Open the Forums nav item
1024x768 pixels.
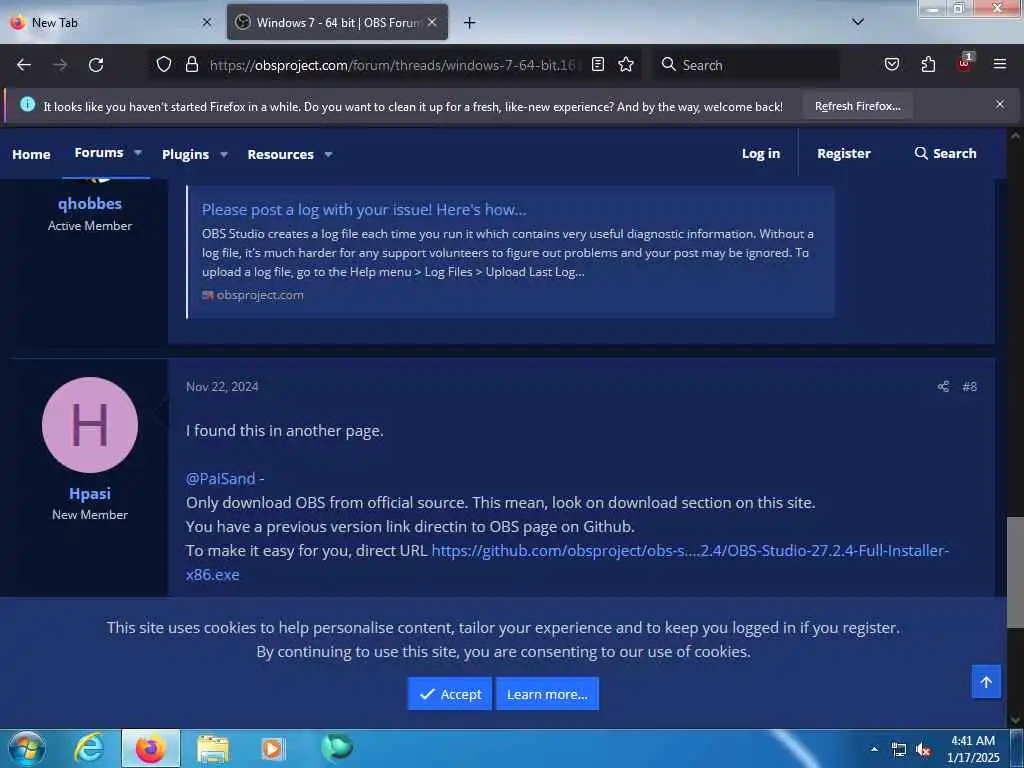99,152
